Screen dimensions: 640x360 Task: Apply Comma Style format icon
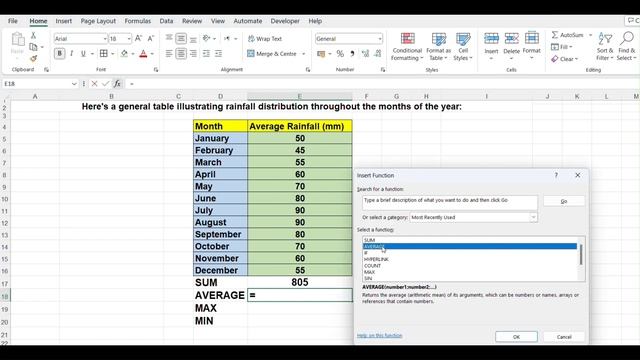[x=352, y=53]
